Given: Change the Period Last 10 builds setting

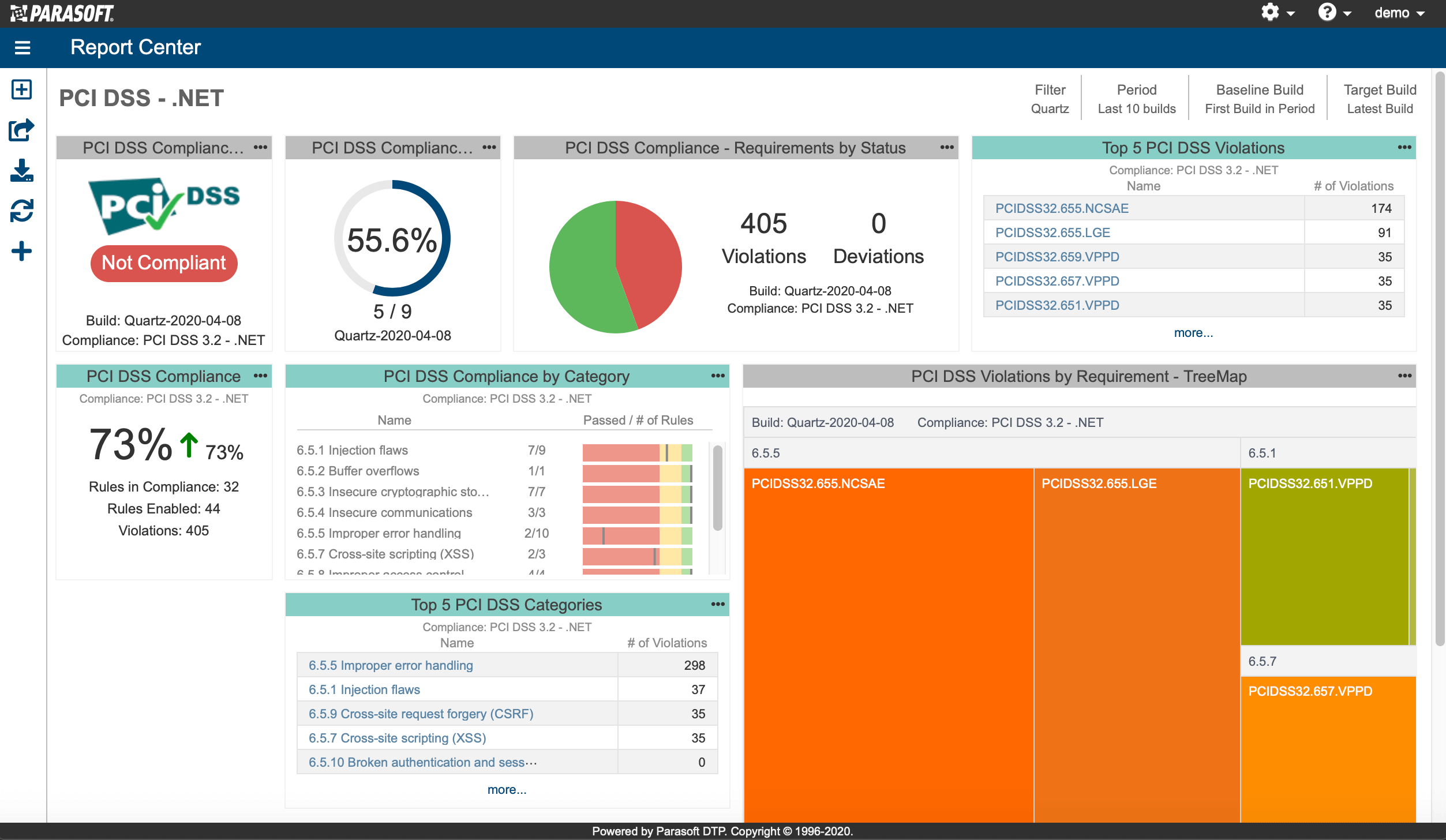Looking at the screenshot, I should tap(1137, 99).
